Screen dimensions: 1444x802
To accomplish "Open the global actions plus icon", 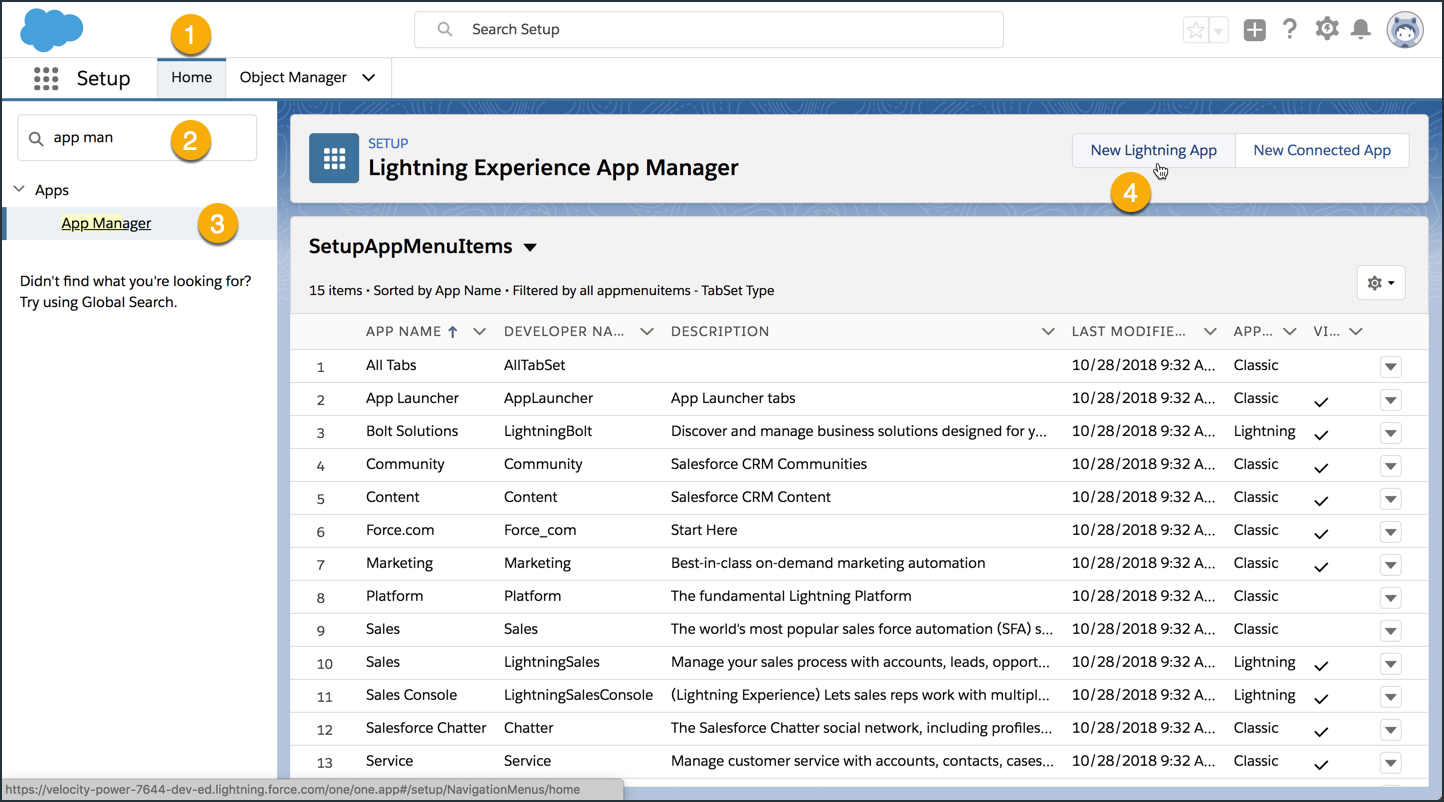I will (1255, 30).
